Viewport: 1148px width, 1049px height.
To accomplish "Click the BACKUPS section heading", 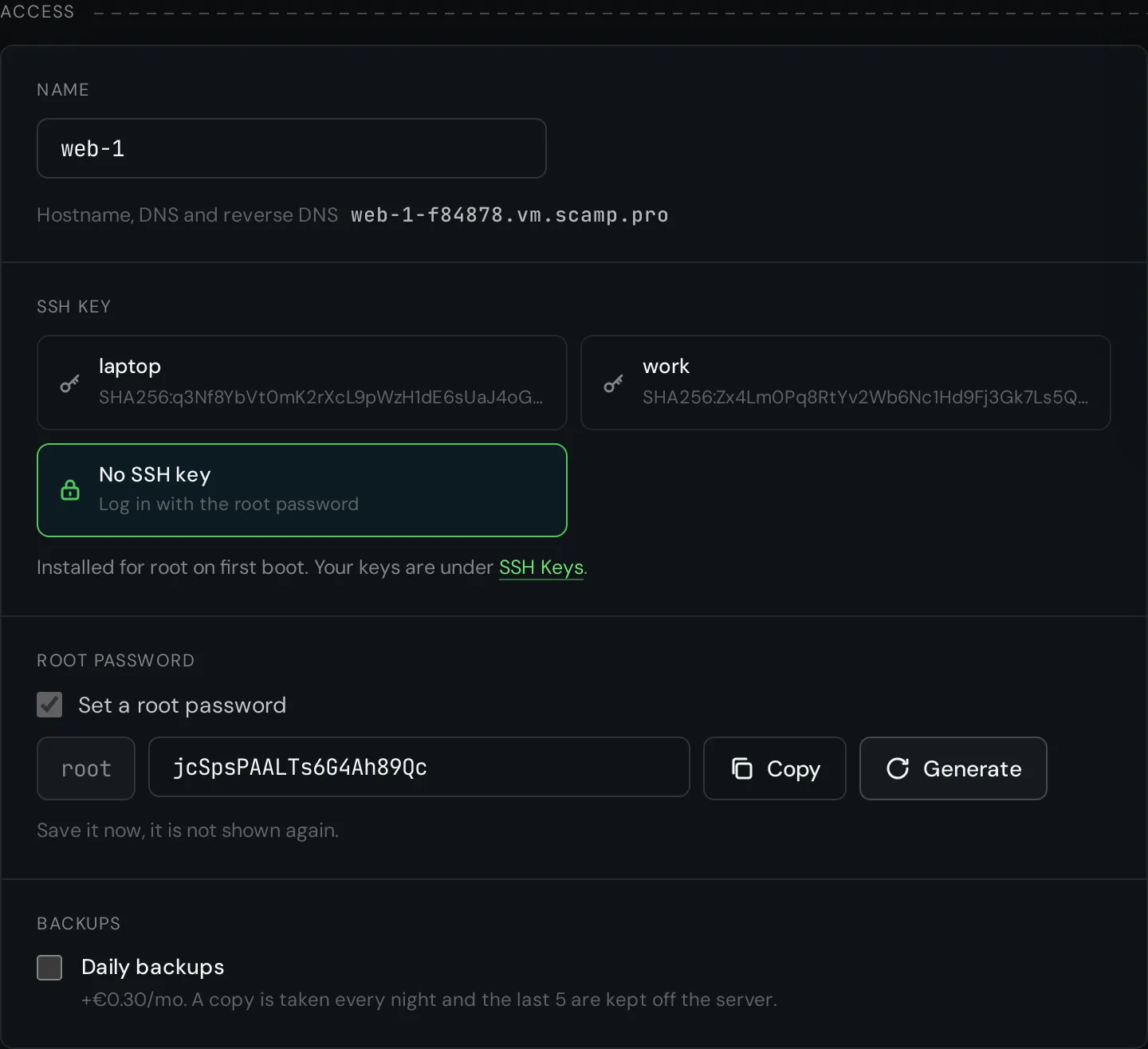I will pos(79,924).
